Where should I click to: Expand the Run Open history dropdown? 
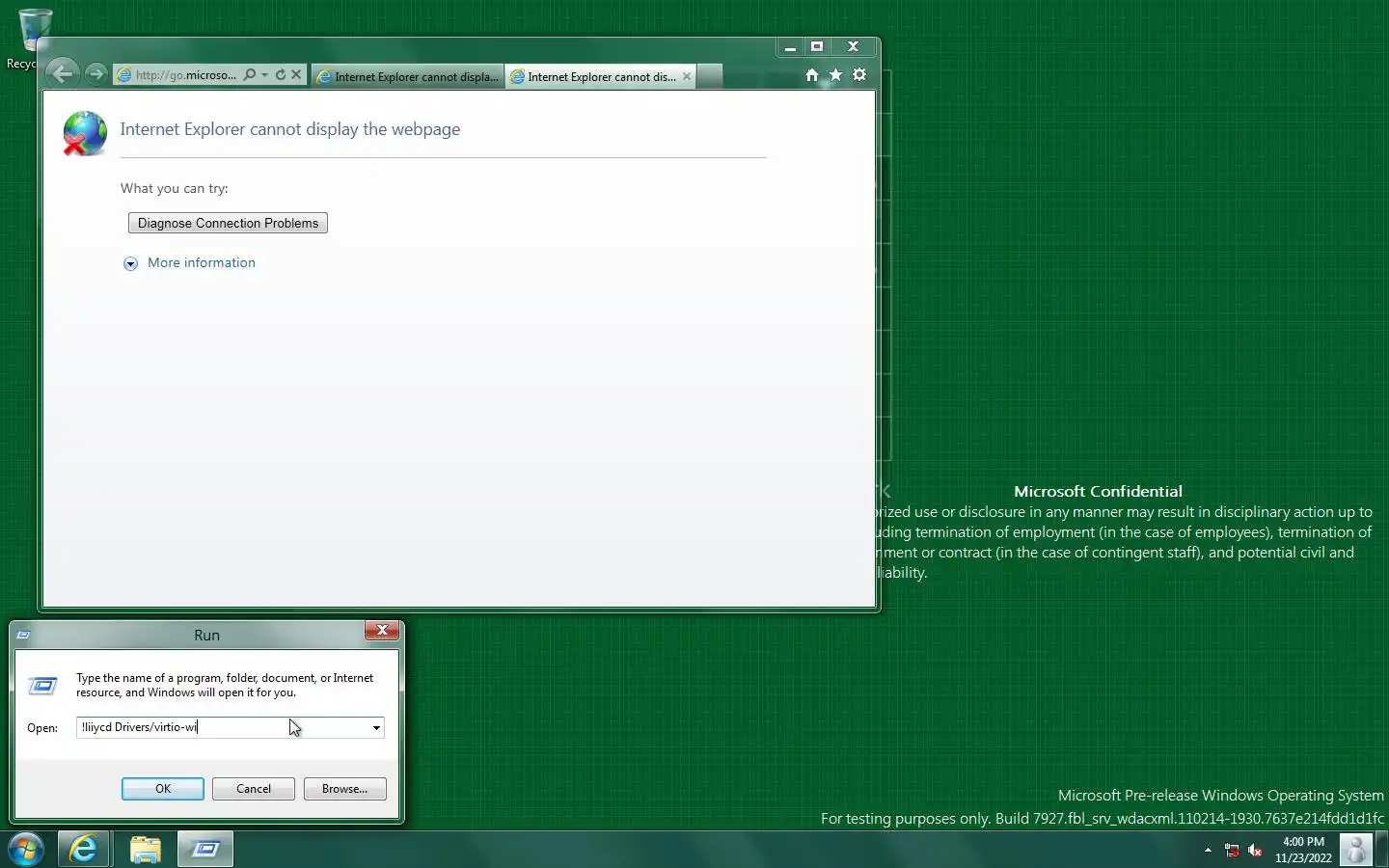[x=376, y=728]
